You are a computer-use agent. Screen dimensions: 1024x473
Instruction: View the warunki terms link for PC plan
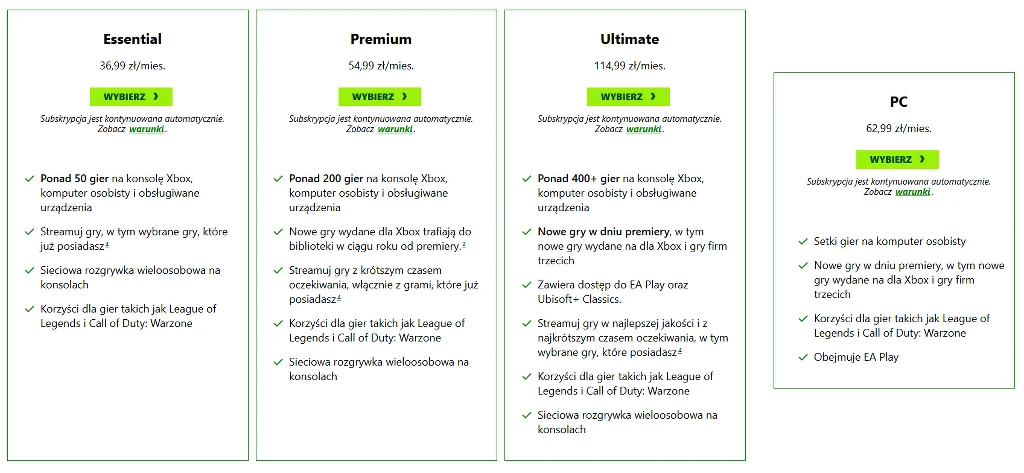point(913,191)
